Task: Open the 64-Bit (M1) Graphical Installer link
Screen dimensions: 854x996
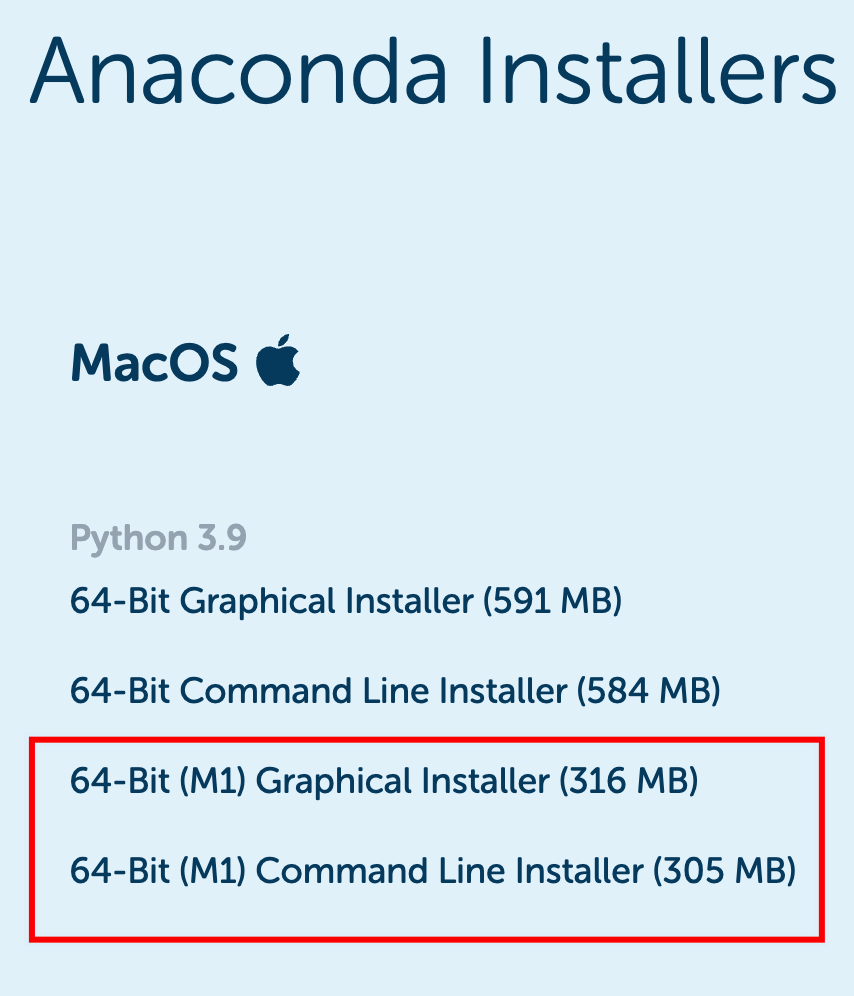Action: 384,781
